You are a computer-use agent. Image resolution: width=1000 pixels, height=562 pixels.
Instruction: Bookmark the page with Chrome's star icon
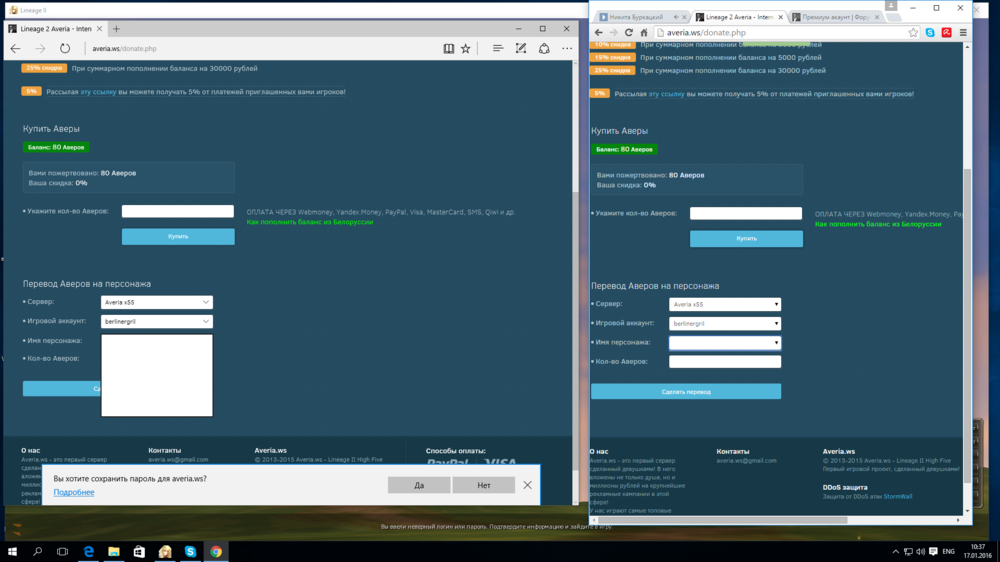913,33
